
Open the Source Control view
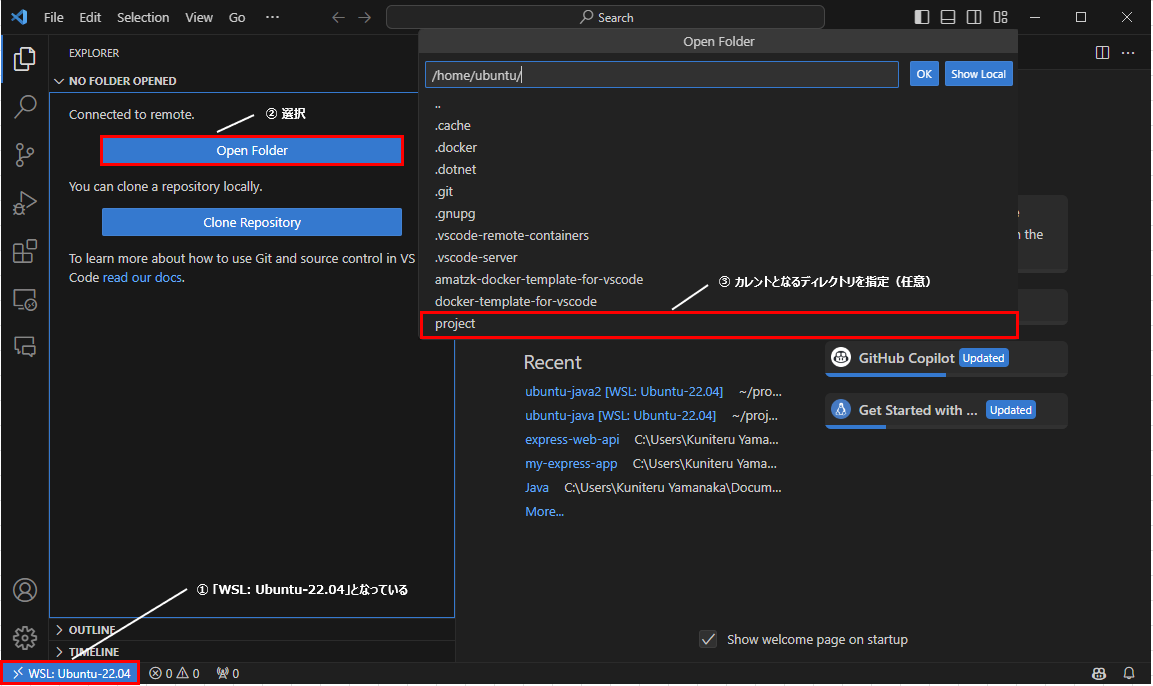24,154
